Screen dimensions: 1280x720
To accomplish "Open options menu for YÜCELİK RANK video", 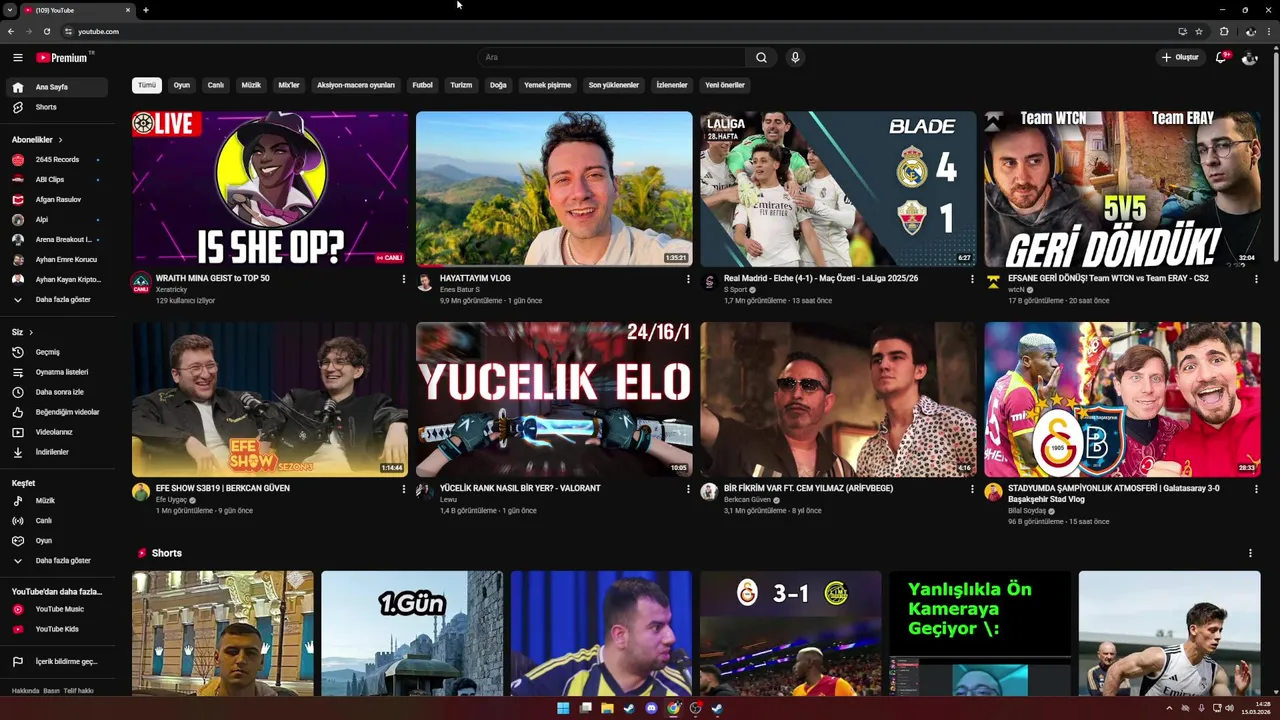I will click(688, 489).
